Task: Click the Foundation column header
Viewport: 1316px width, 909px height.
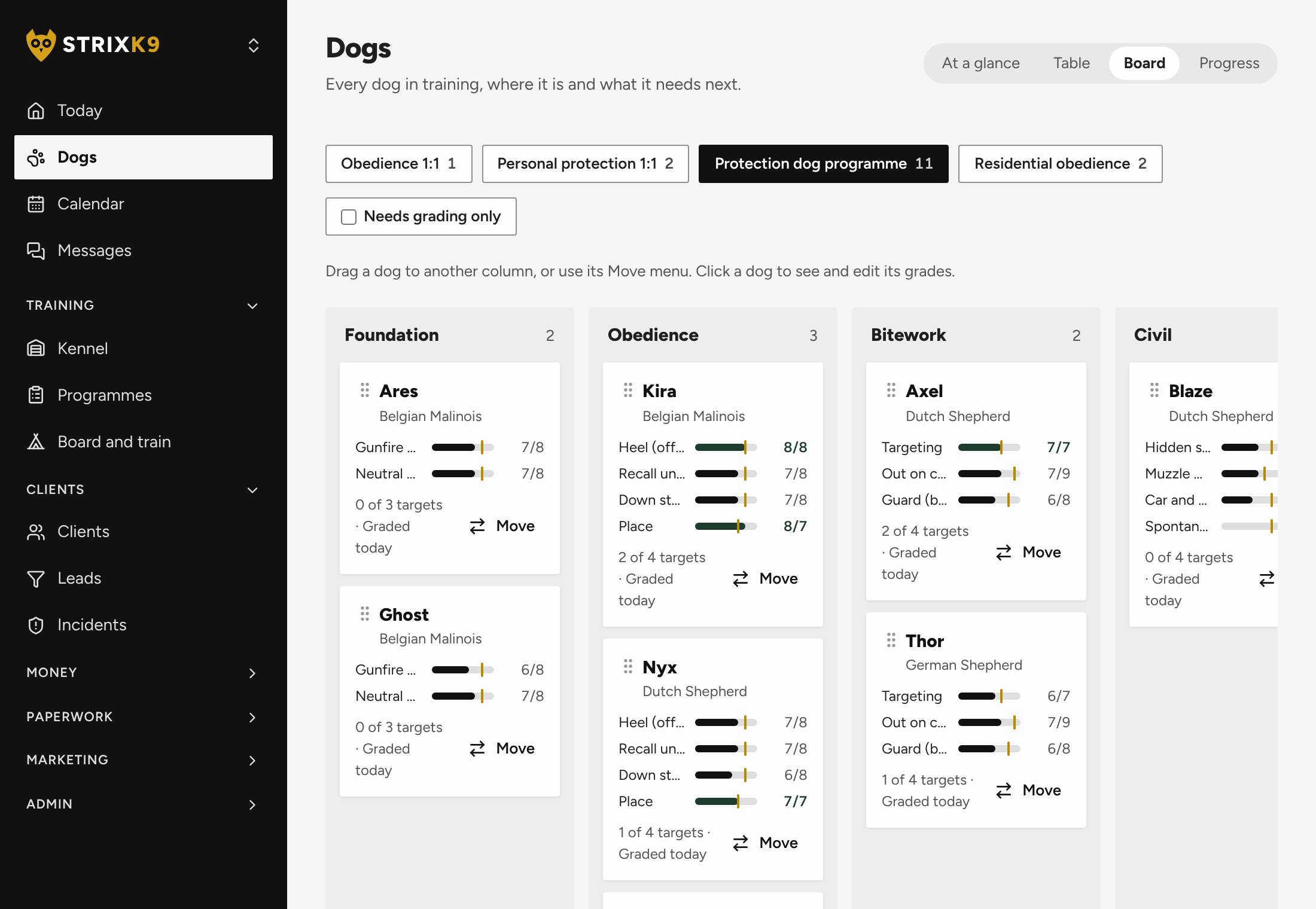Action: pos(392,335)
